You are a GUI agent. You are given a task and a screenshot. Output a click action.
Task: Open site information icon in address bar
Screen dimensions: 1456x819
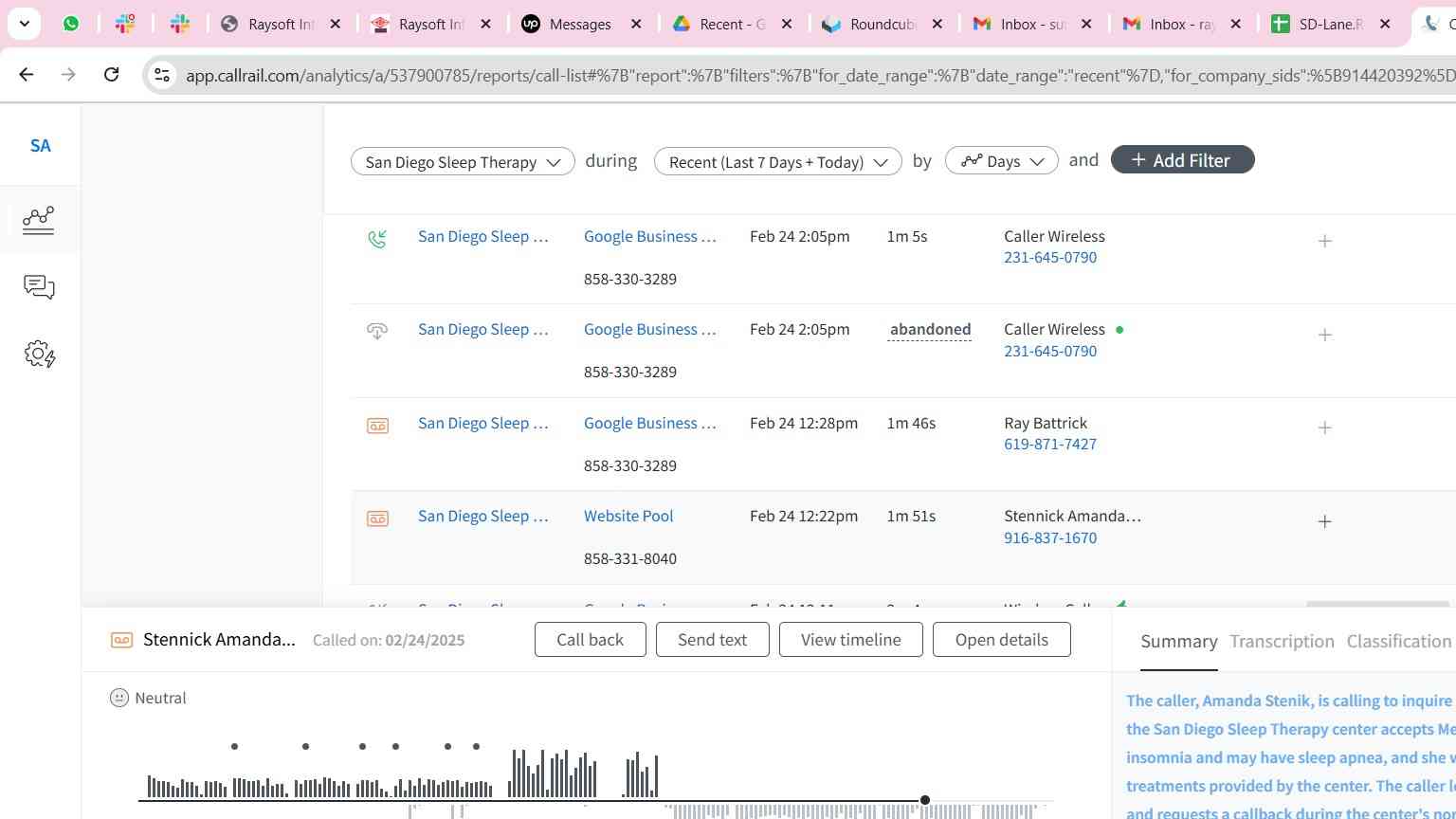click(x=162, y=75)
